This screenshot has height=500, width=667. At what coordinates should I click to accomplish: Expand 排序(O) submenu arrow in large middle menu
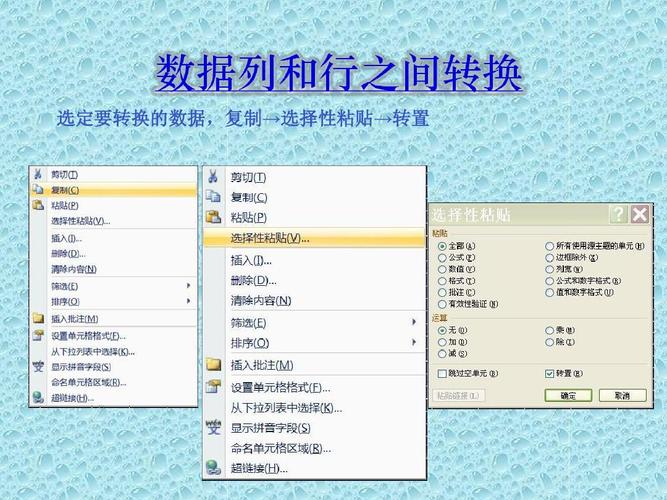click(414, 342)
